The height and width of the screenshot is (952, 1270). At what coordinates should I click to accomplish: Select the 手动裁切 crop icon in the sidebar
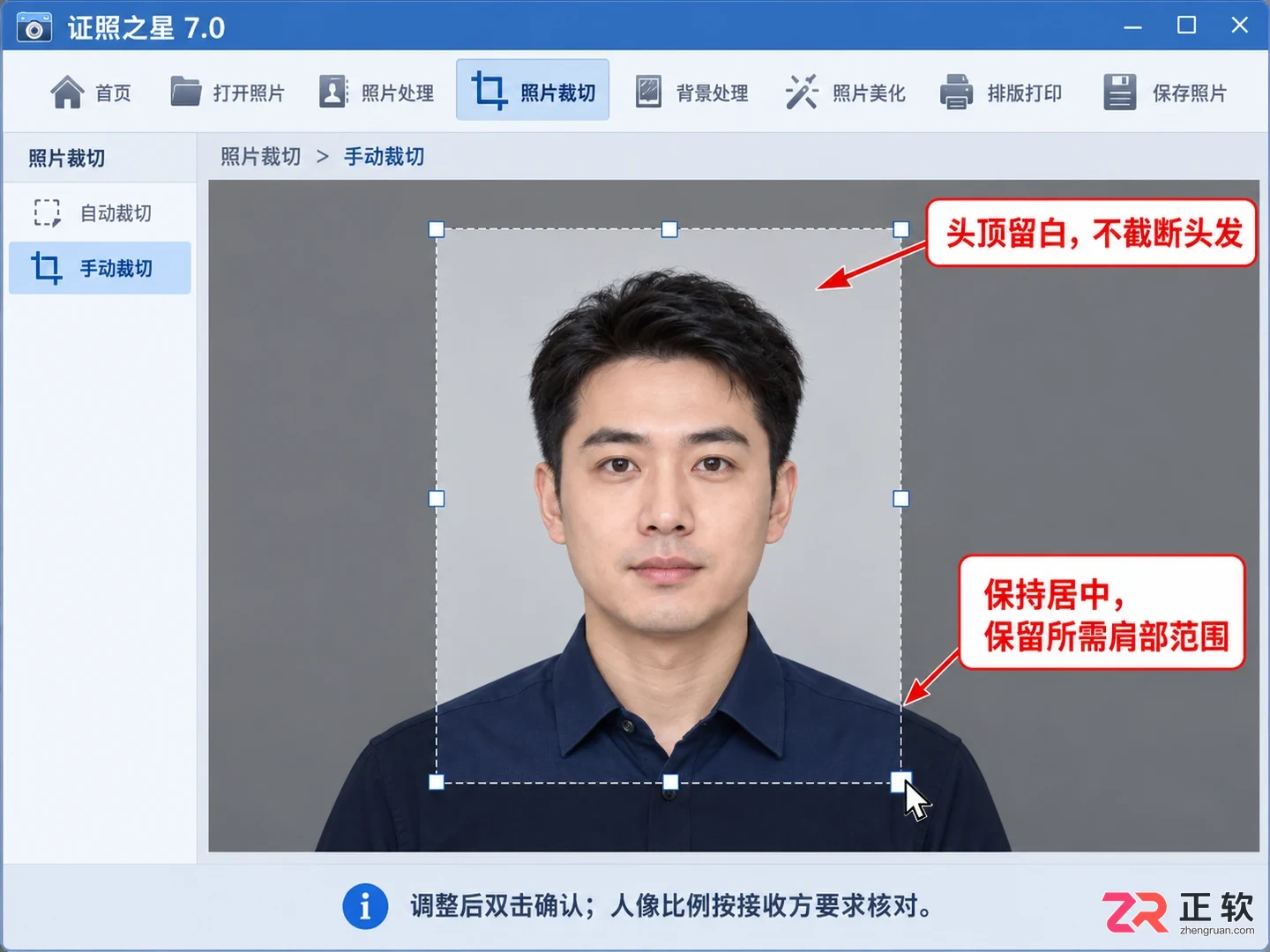pyautogui.click(x=47, y=268)
